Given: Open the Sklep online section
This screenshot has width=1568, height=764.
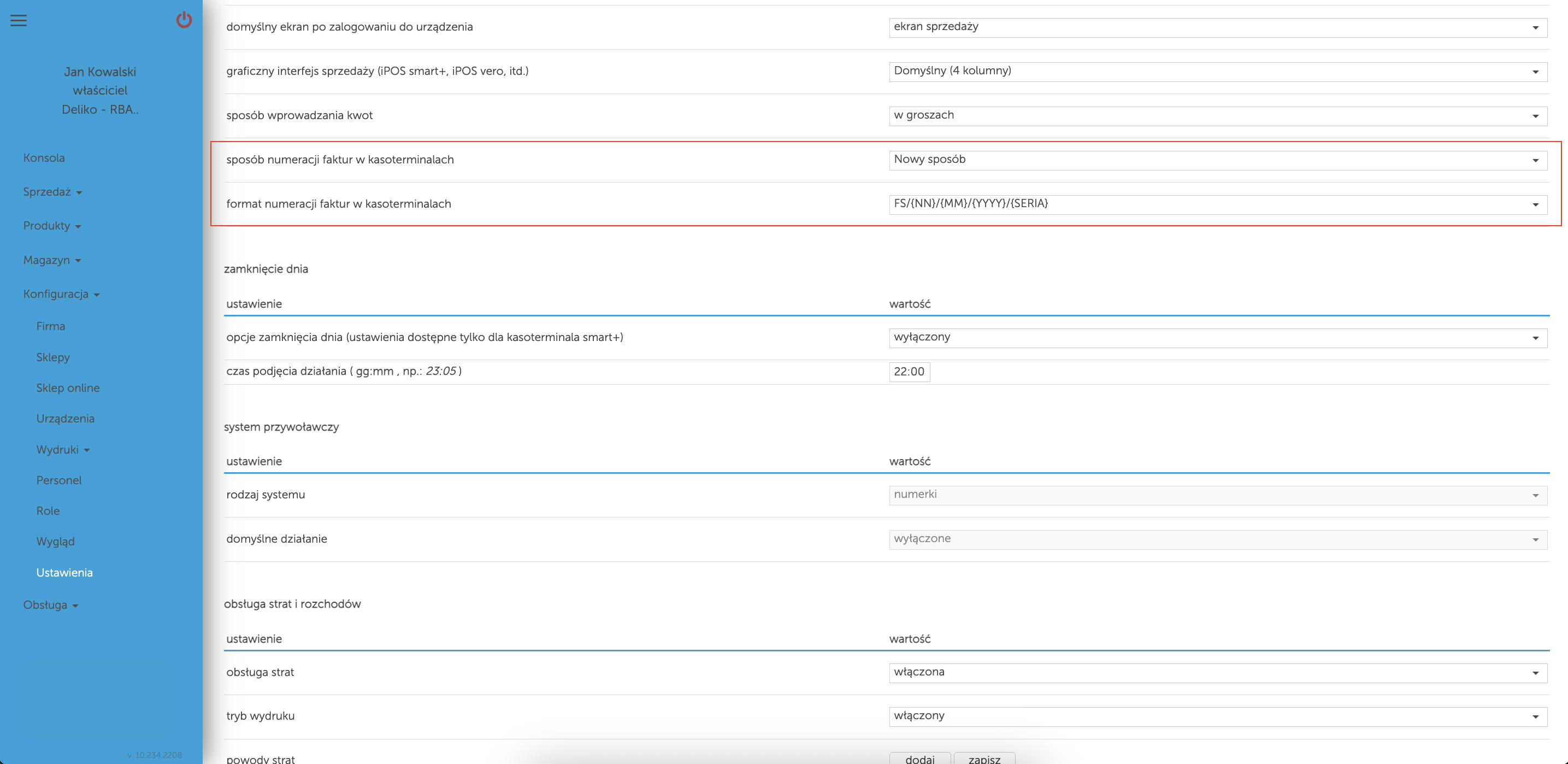Looking at the screenshot, I should coord(68,388).
